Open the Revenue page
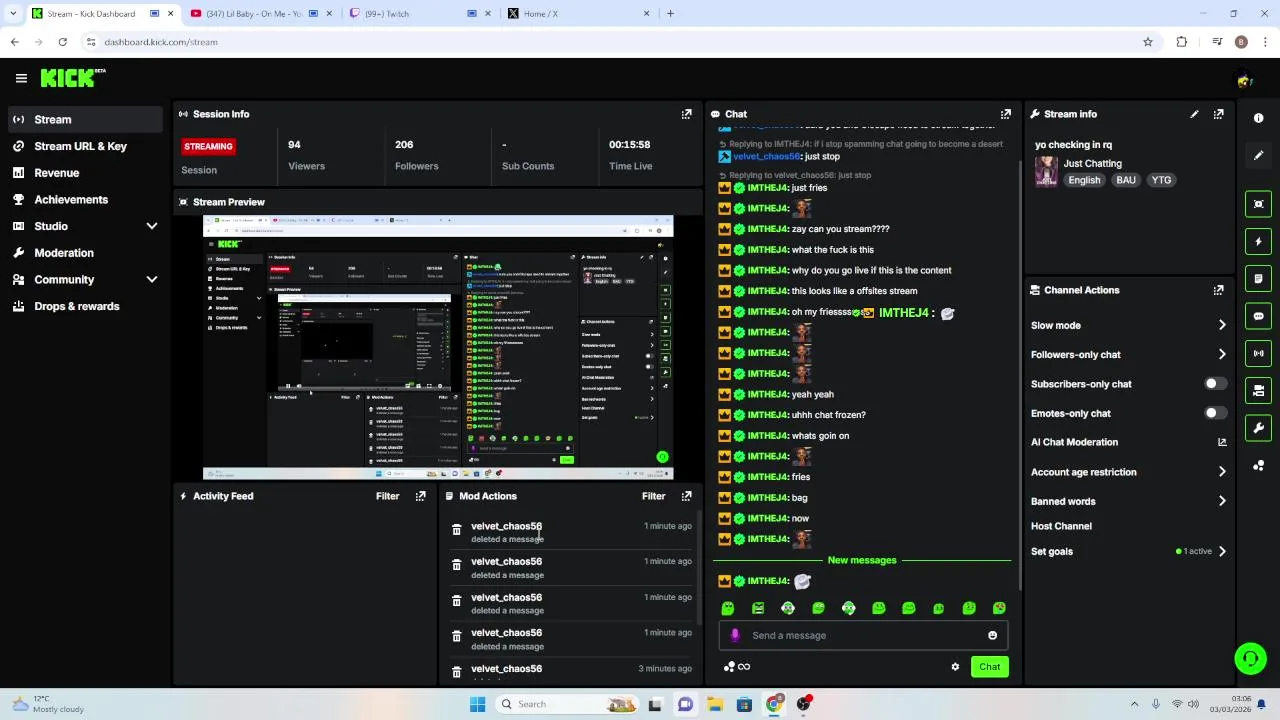This screenshot has width=1280, height=720. click(84, 173)
